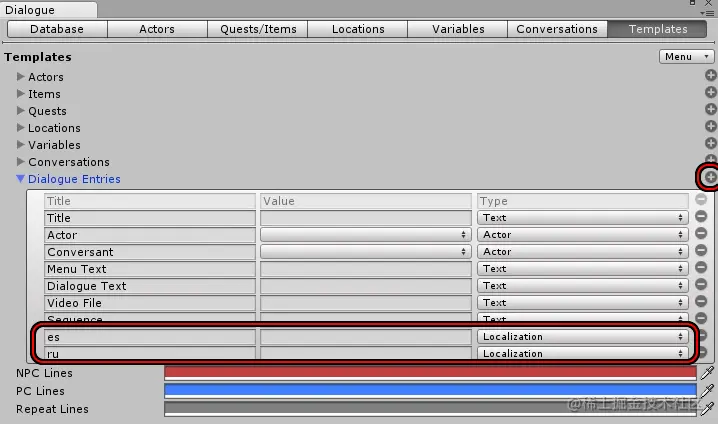Expand the Locations template foldout
Image resolution: width=718 pixels, height=427 pixels.
pos(21,127)
